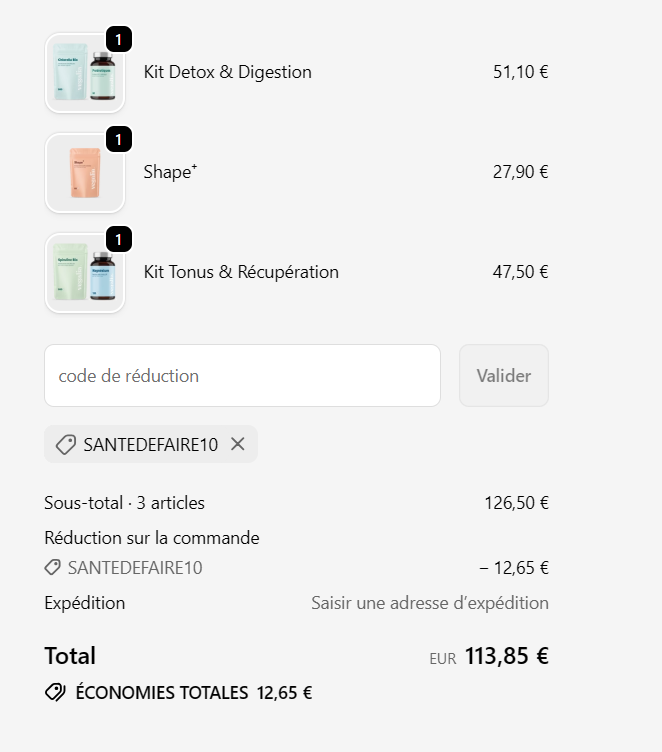Open the Kit Tonus & Récupération thumbnail

click(84, 273)
